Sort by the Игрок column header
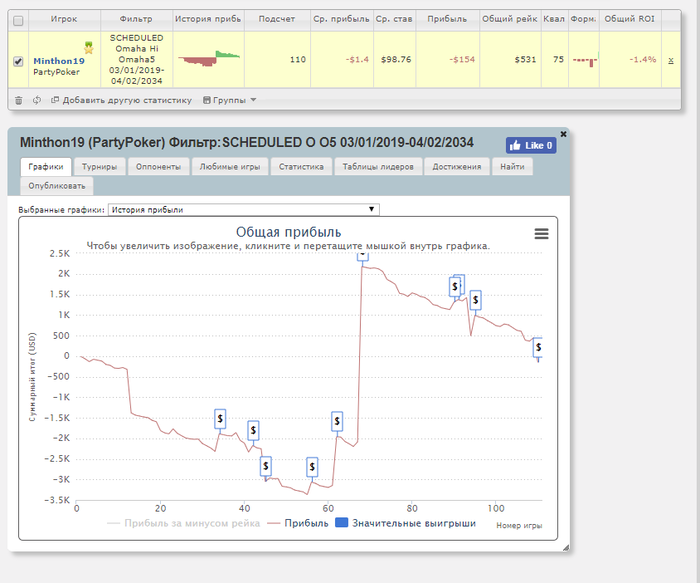Screen dimensions: 700x583 [x=64, y=19]
